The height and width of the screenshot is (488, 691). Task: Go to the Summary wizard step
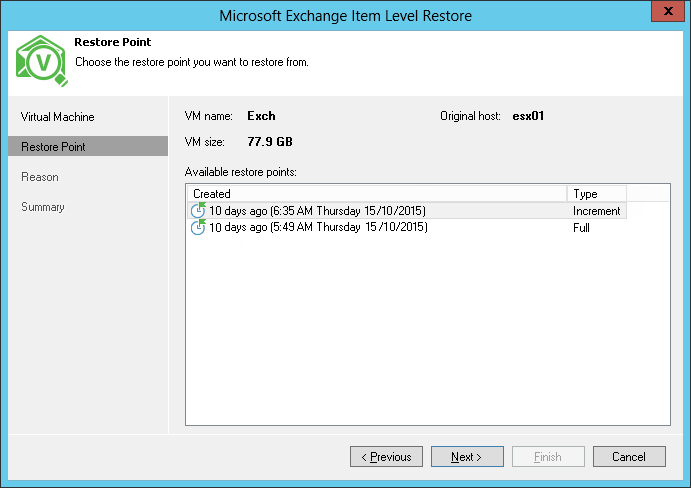pos(43,207)
